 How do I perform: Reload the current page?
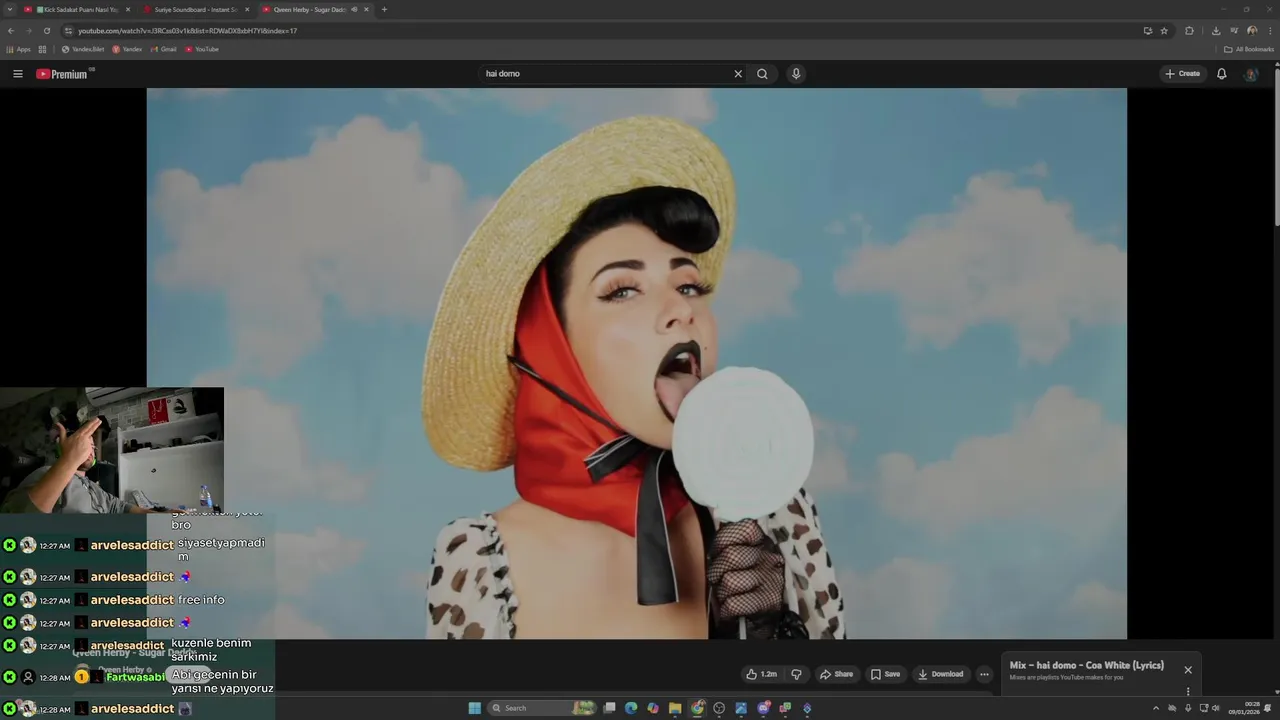46,31
